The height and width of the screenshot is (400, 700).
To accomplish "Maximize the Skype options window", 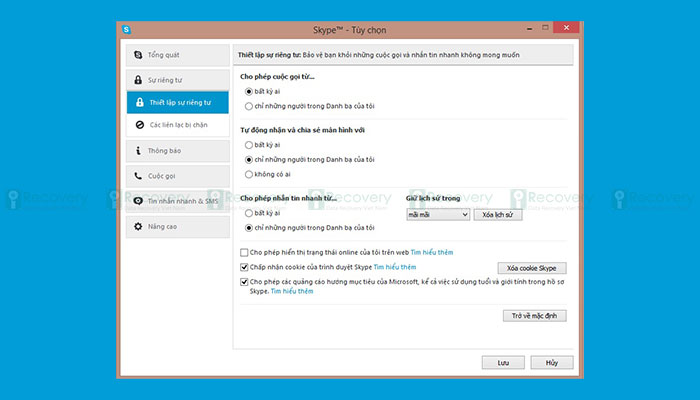I will click(545, 28).
